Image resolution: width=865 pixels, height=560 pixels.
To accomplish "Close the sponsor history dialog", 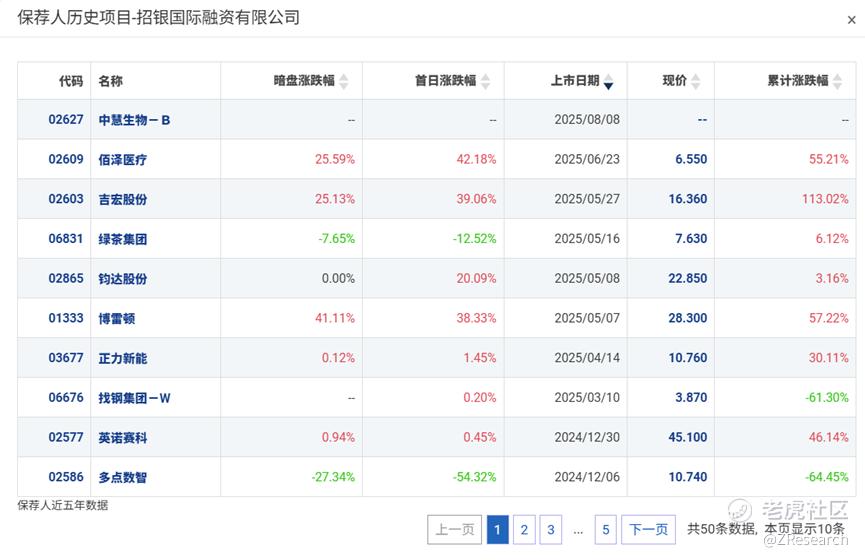I will (851, 20).
